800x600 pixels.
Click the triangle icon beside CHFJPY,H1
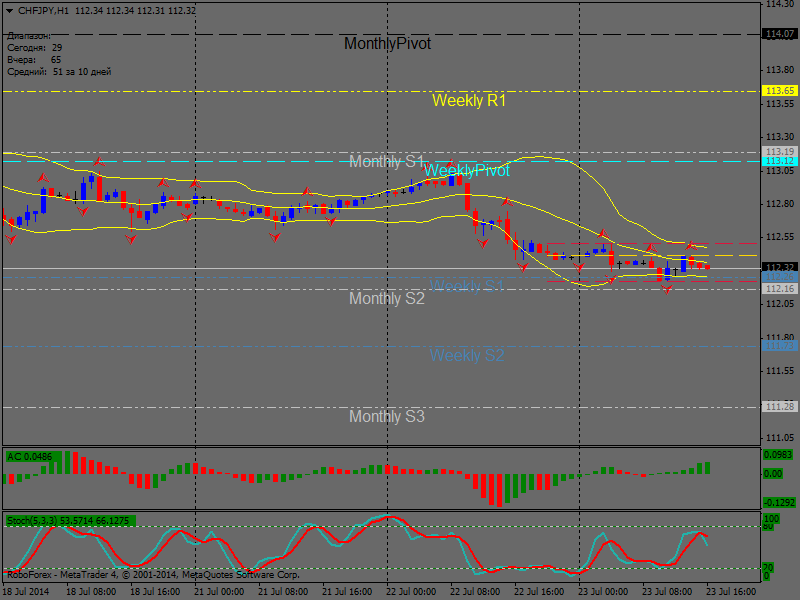point(9,10)
